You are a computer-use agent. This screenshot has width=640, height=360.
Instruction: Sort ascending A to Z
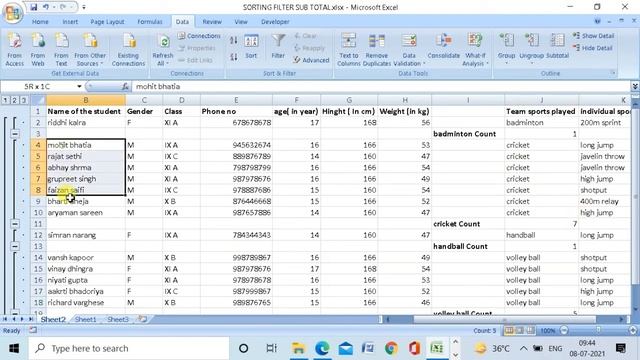(233, 40)
